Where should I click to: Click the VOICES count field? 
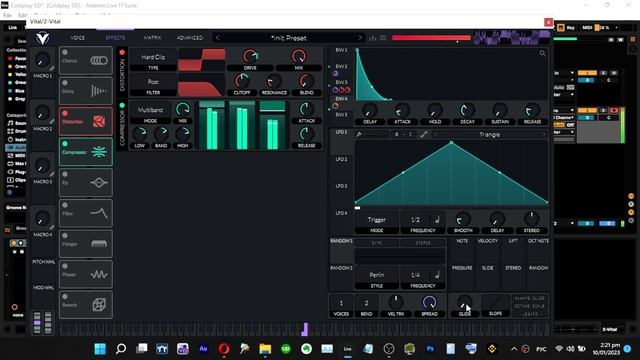pyautogui.click(x=341, y=303)
